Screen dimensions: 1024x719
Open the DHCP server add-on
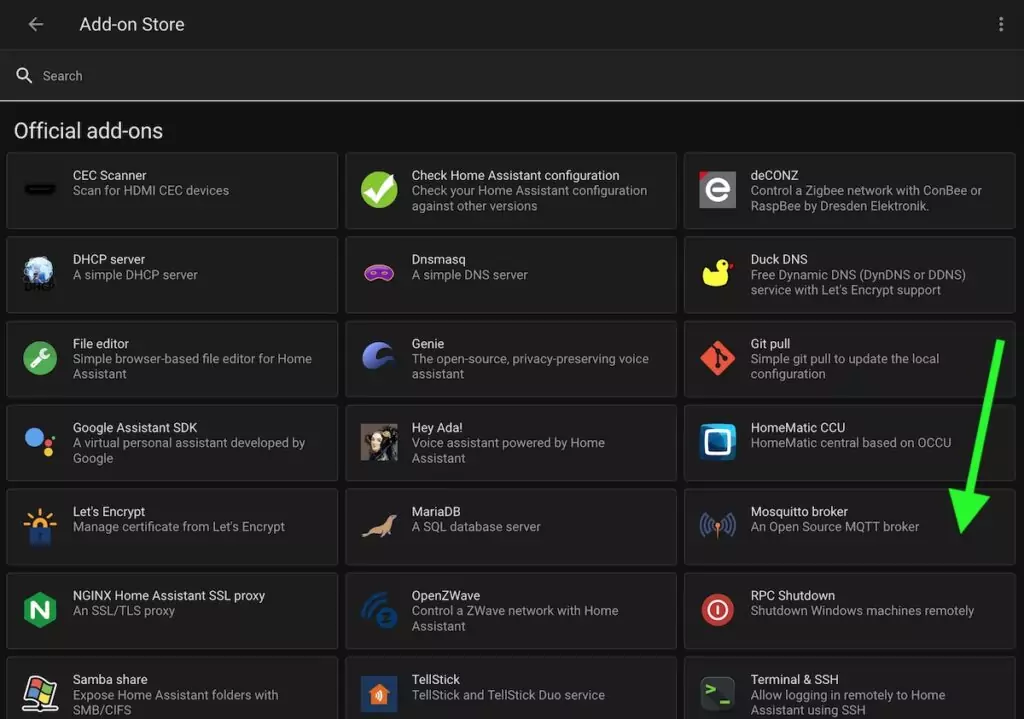(x=172, y=274)
